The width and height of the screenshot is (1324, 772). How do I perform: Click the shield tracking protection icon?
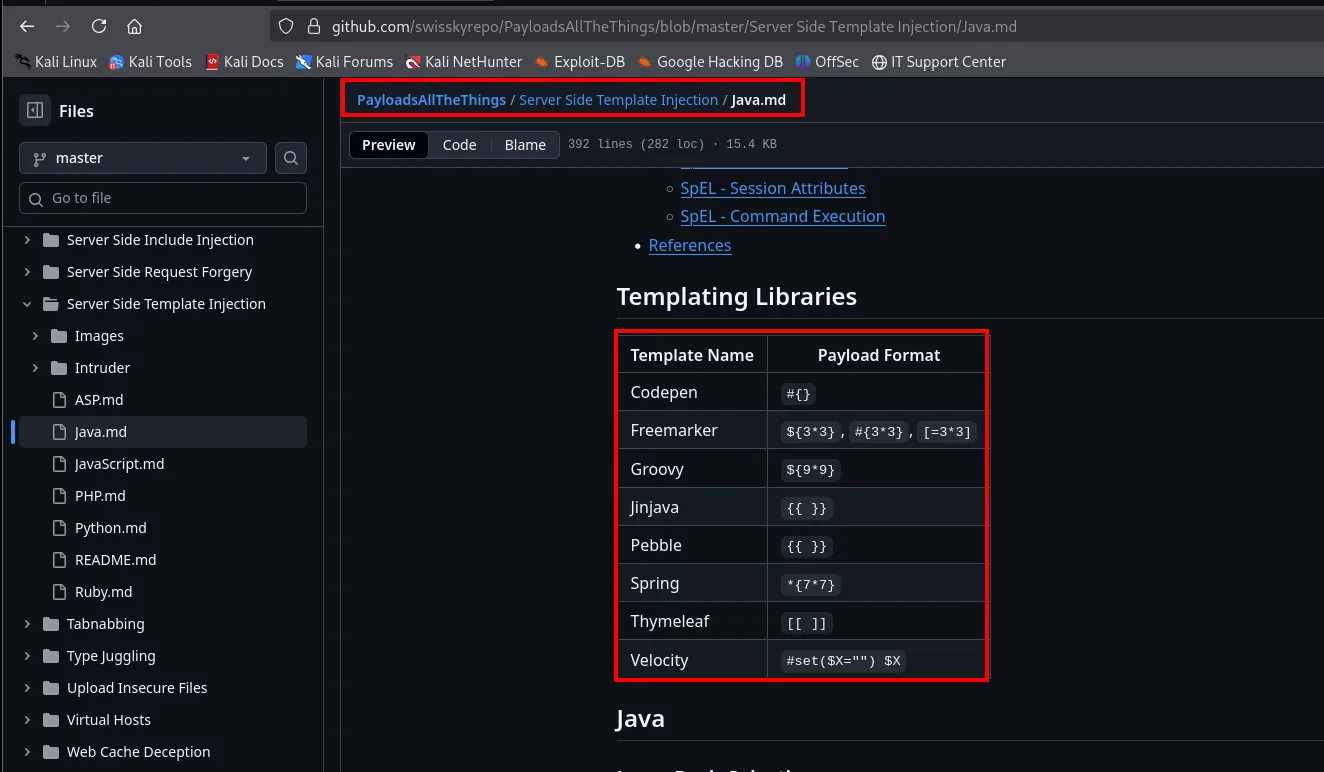286,27
